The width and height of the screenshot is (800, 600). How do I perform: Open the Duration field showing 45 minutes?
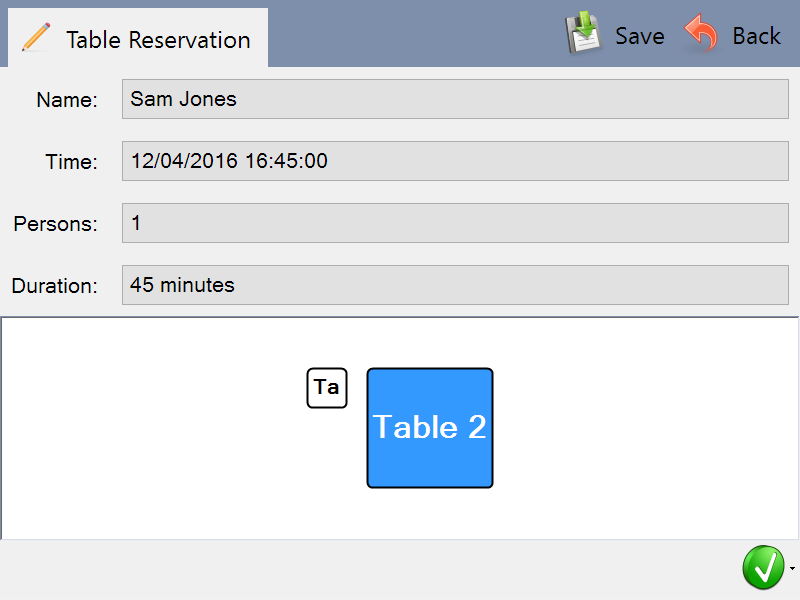[456, 285]
